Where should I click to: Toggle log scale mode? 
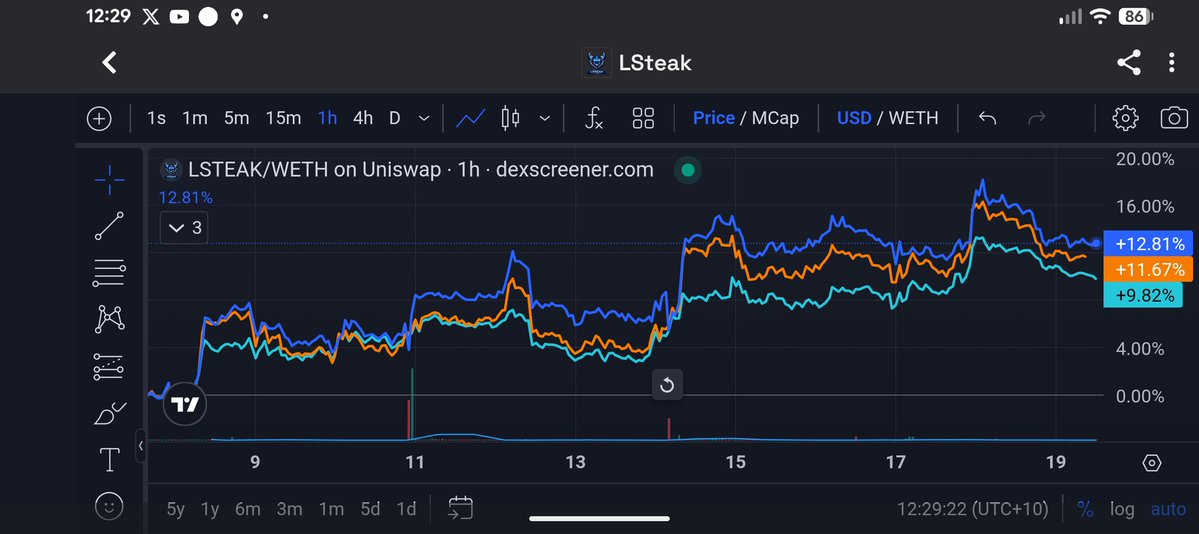click(x=1122, y=509)
